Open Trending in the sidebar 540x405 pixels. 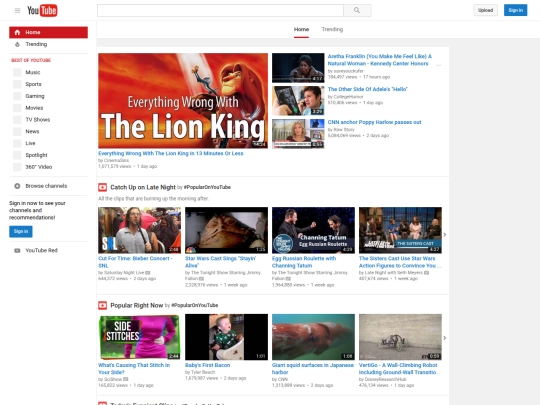tap(36, 44)
